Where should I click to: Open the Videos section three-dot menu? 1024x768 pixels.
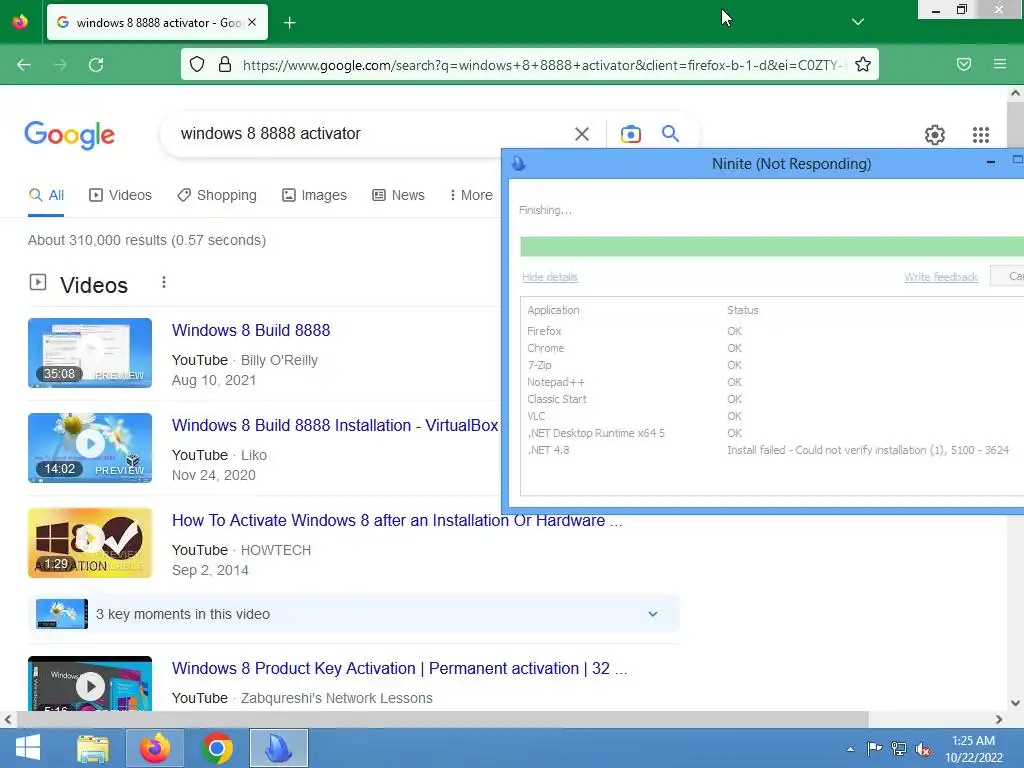tap(164, 282)
